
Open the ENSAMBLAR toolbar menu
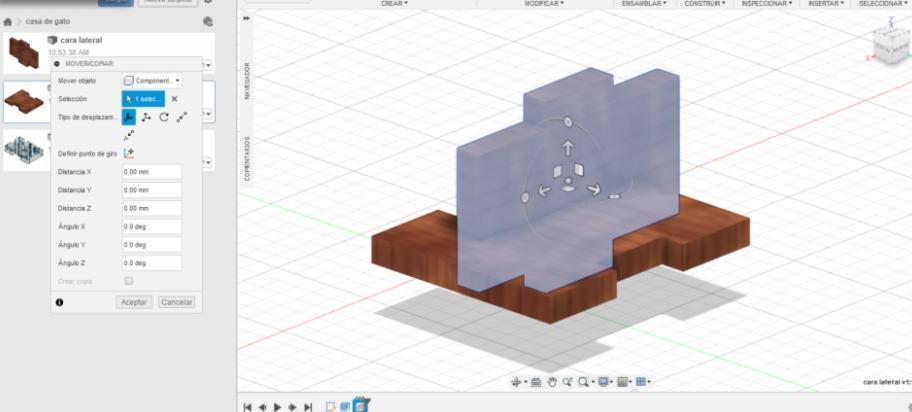click(643, 3)
